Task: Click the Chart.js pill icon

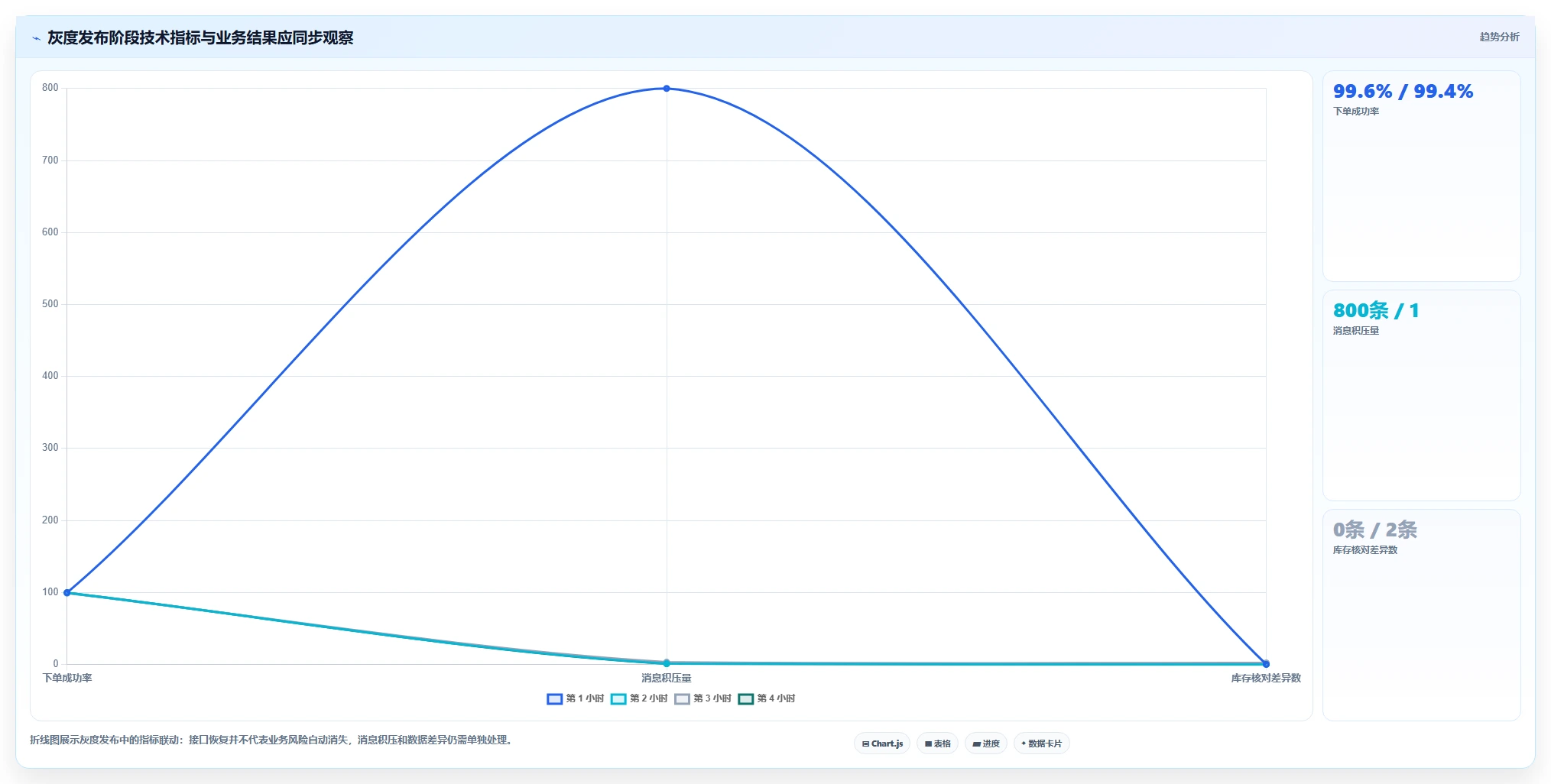Action: pos(865,744)
